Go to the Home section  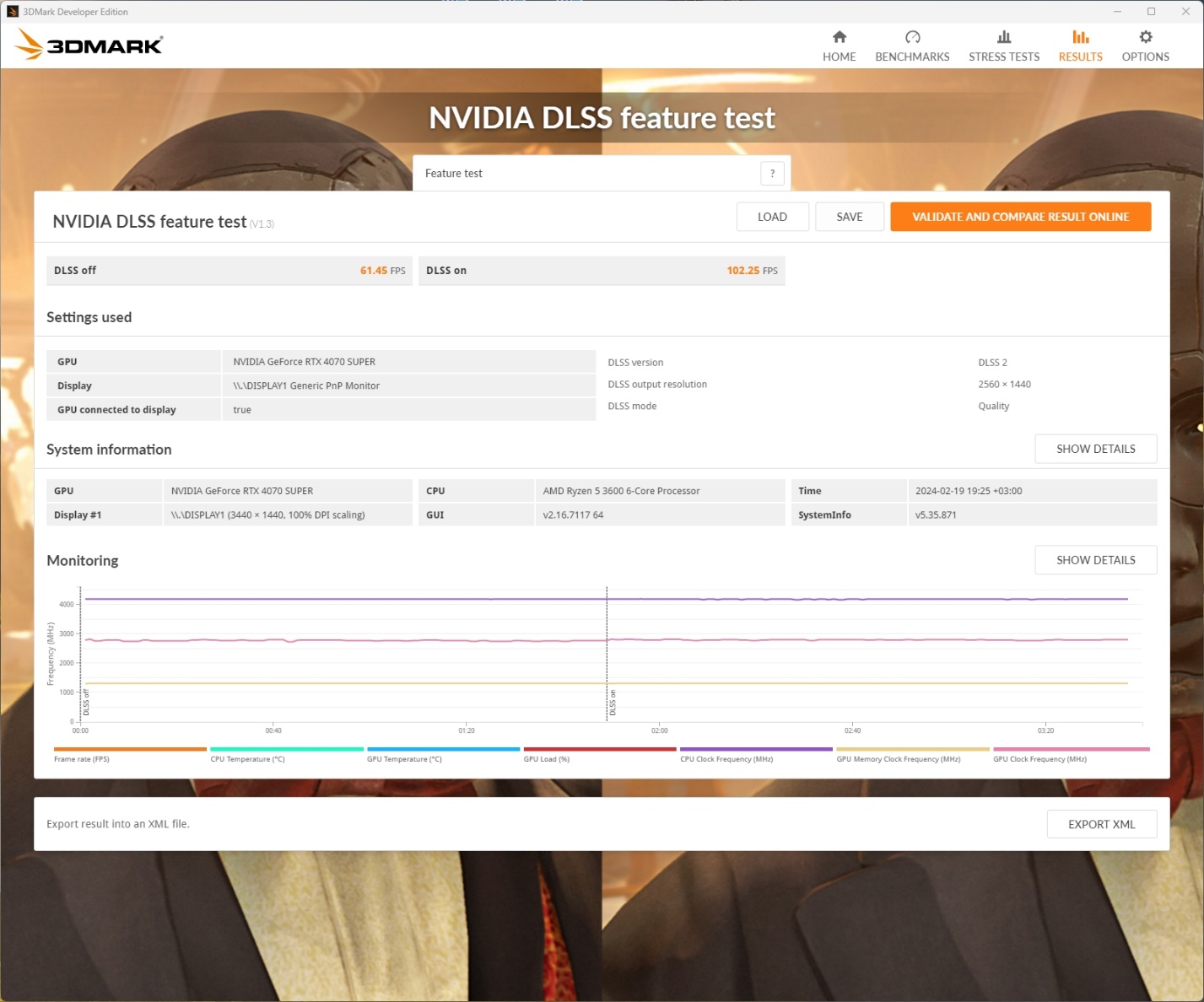(x=839, y=46)
